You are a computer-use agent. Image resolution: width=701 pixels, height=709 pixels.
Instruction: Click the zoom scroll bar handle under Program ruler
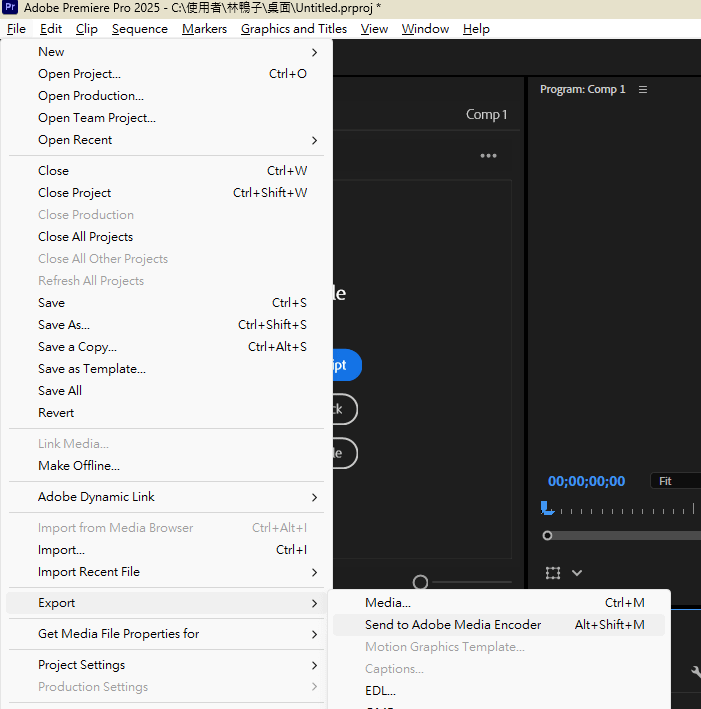[x=547, y=535]
